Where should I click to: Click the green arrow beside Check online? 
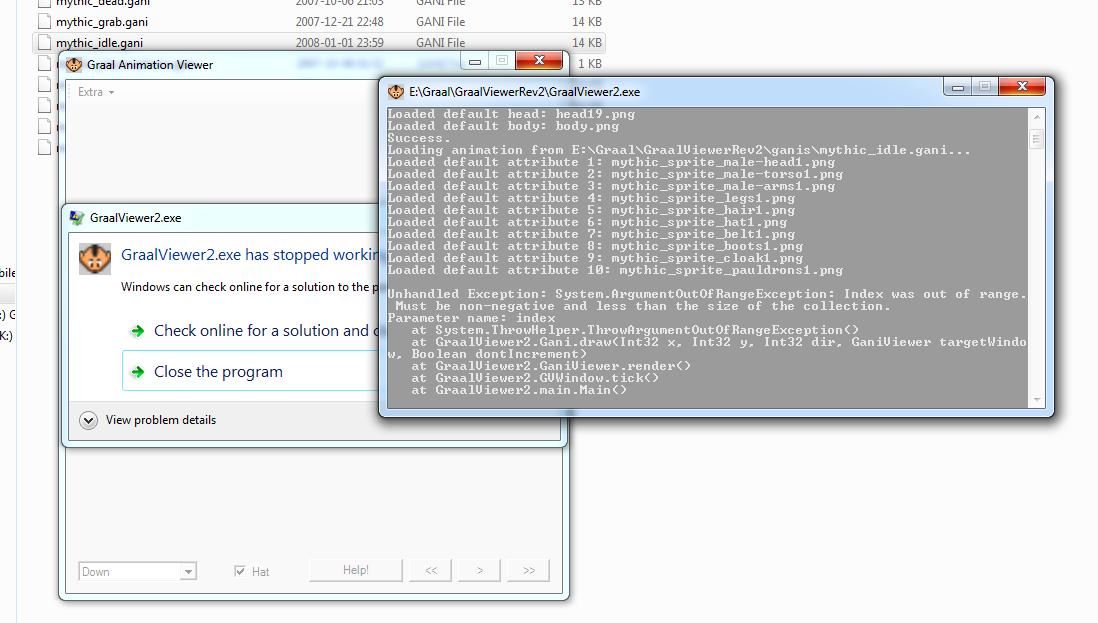[137, 331]
